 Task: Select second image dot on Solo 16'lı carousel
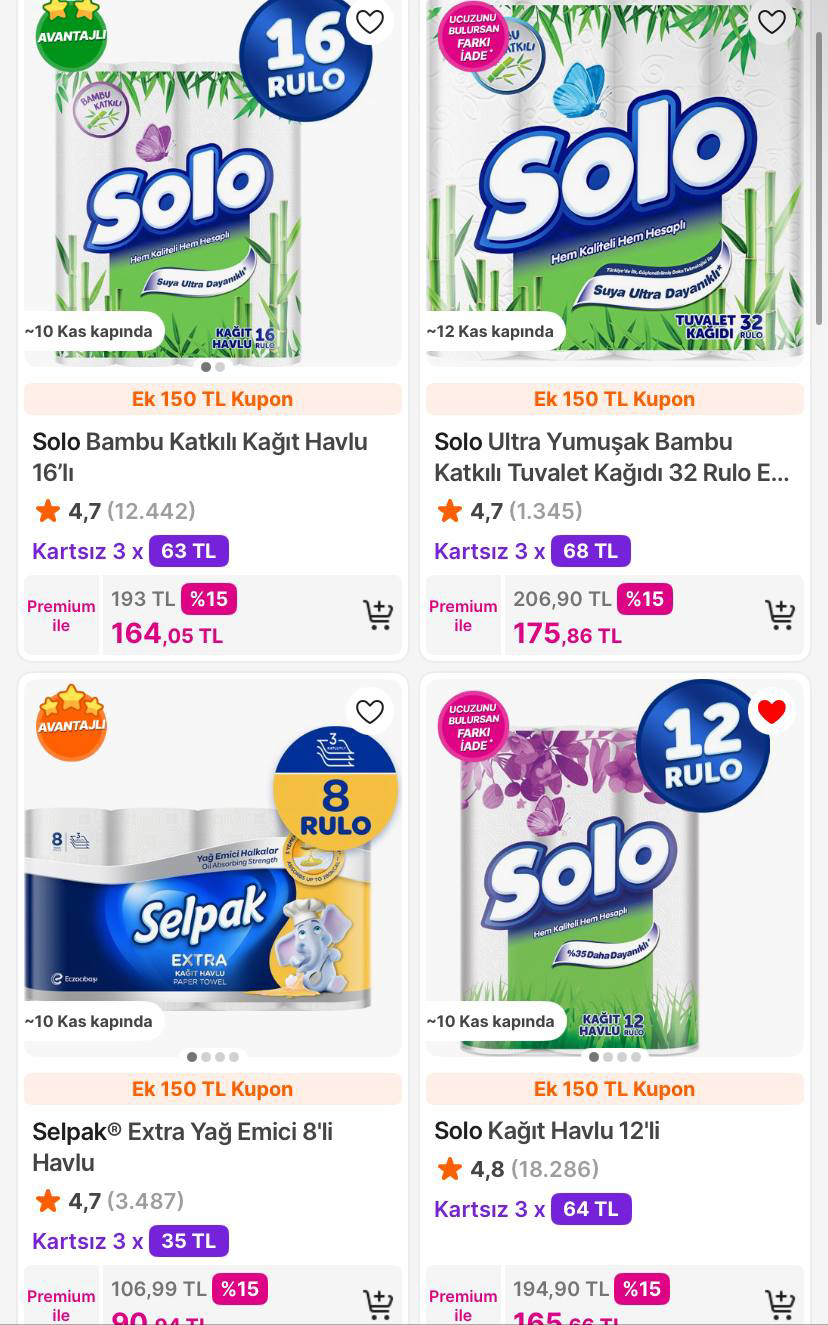(x=220, y=367)
